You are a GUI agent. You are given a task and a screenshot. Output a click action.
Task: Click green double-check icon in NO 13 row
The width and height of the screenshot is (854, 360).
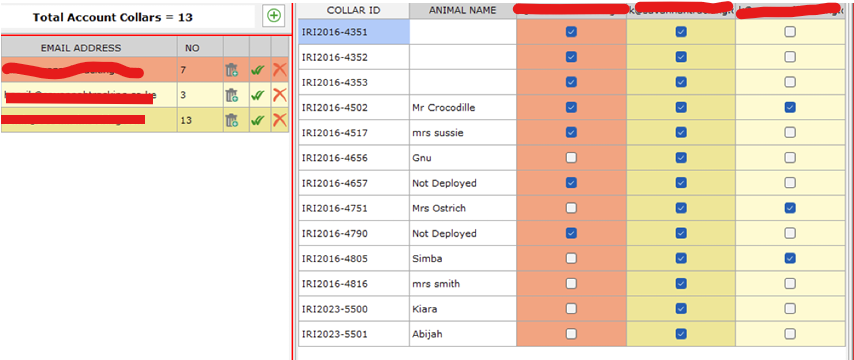(x=259, y=120)
